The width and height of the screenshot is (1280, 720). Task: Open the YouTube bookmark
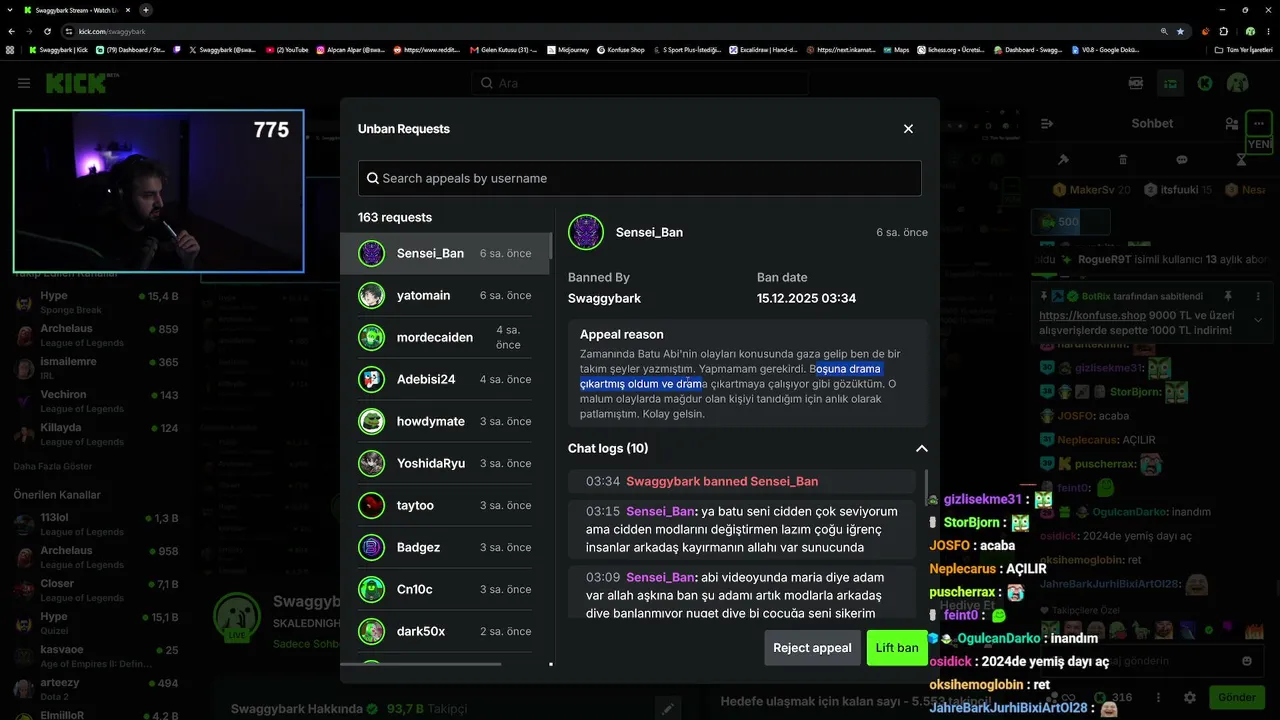pos(287,49)
